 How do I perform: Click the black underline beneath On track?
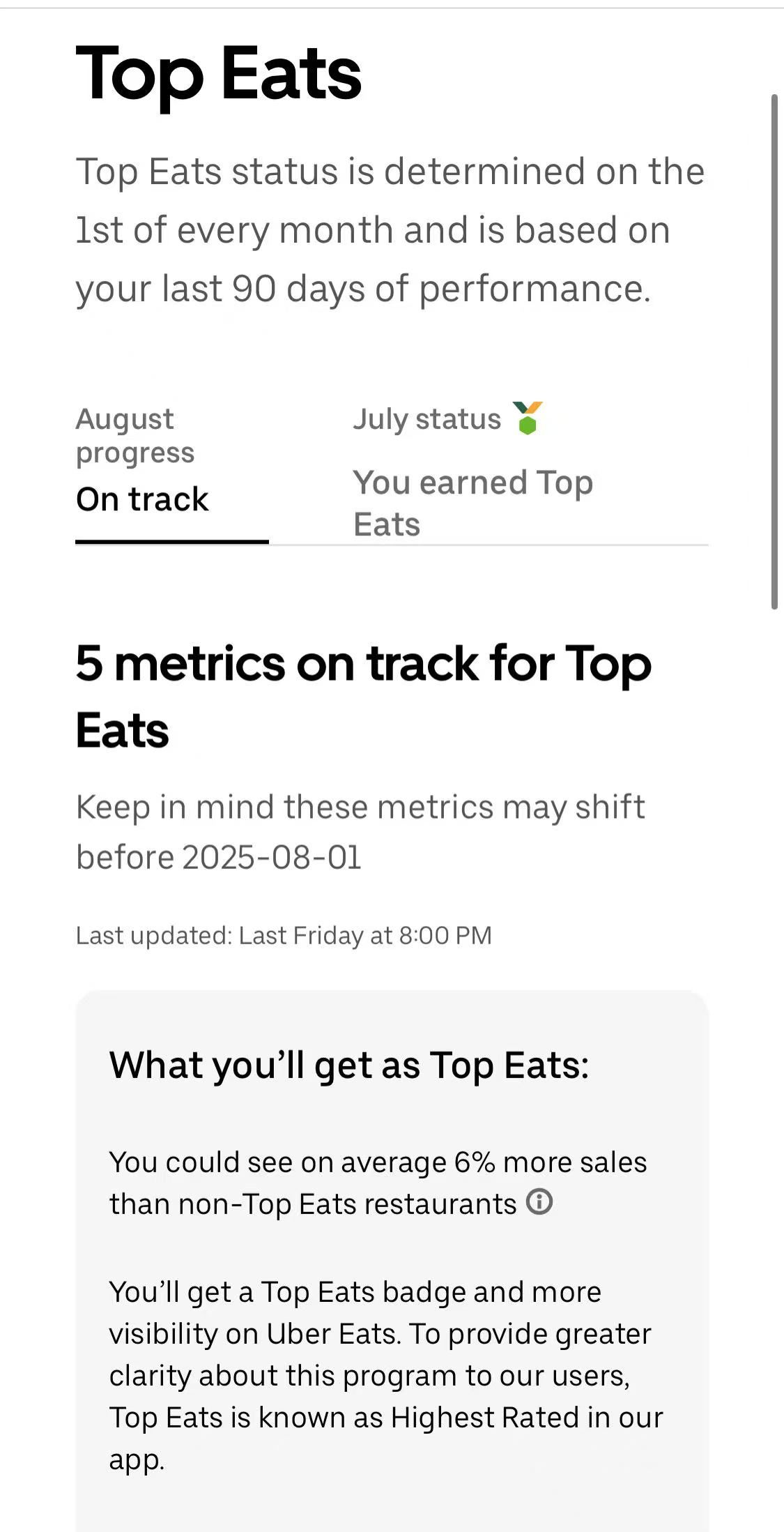171,542
